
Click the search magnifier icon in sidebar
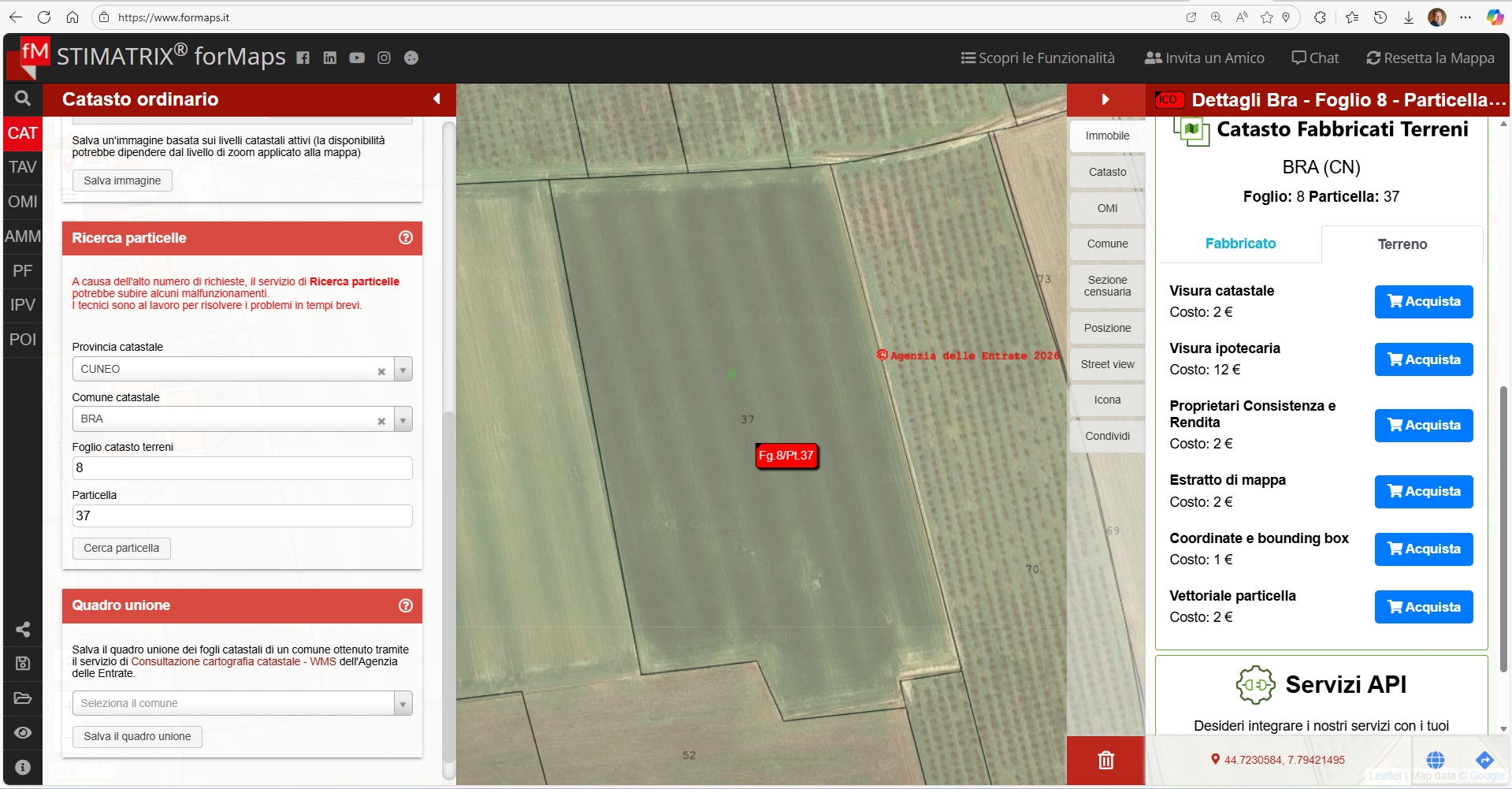(x=23, y=99)
